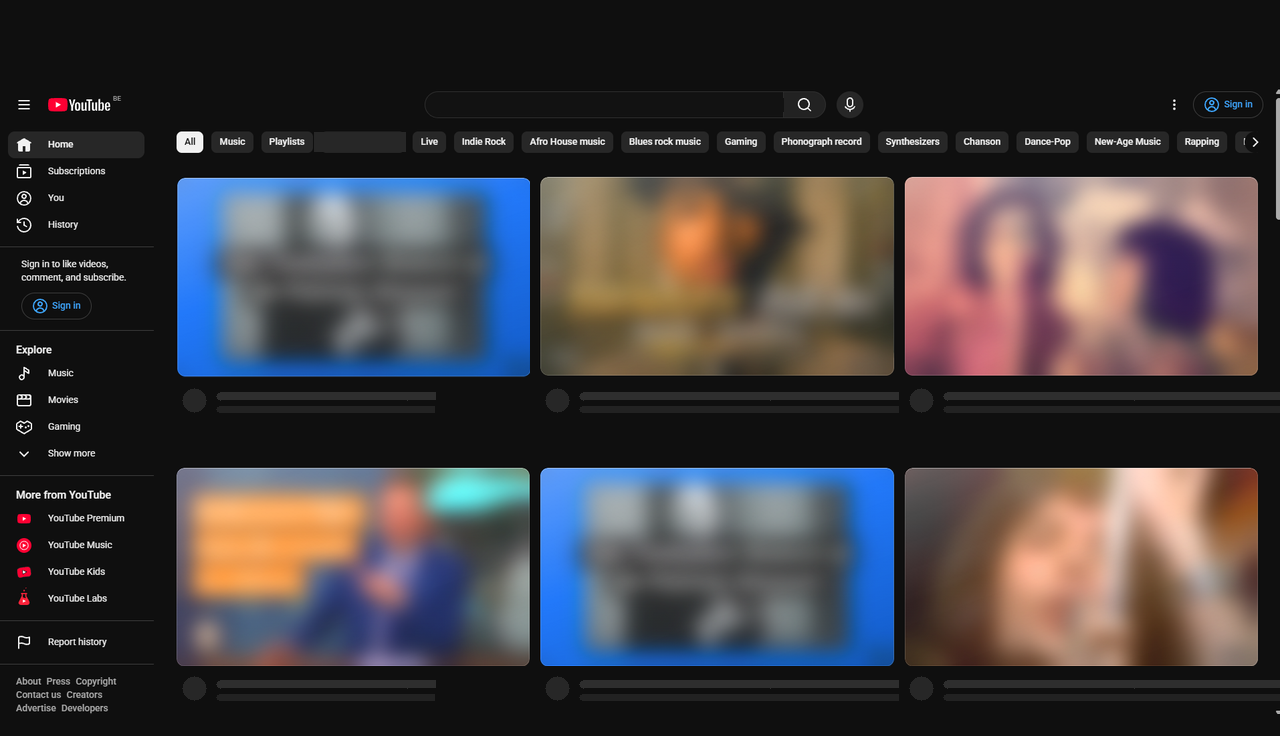
Task: Open the About footer link
Action: pyautogui.click(x=29, y=682)
